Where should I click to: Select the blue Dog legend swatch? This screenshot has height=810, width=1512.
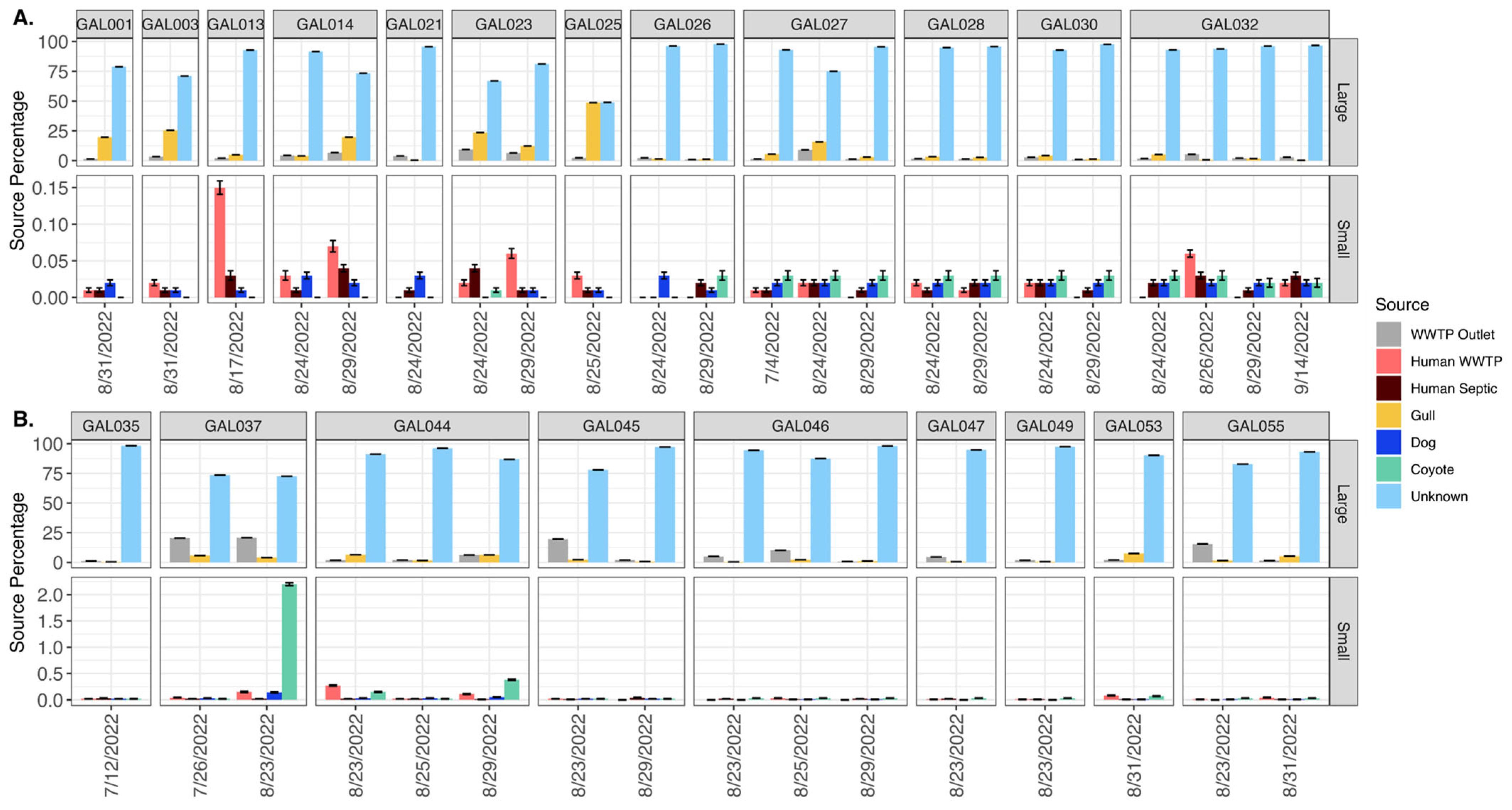pyautogui.click(x=1388, y=442)
